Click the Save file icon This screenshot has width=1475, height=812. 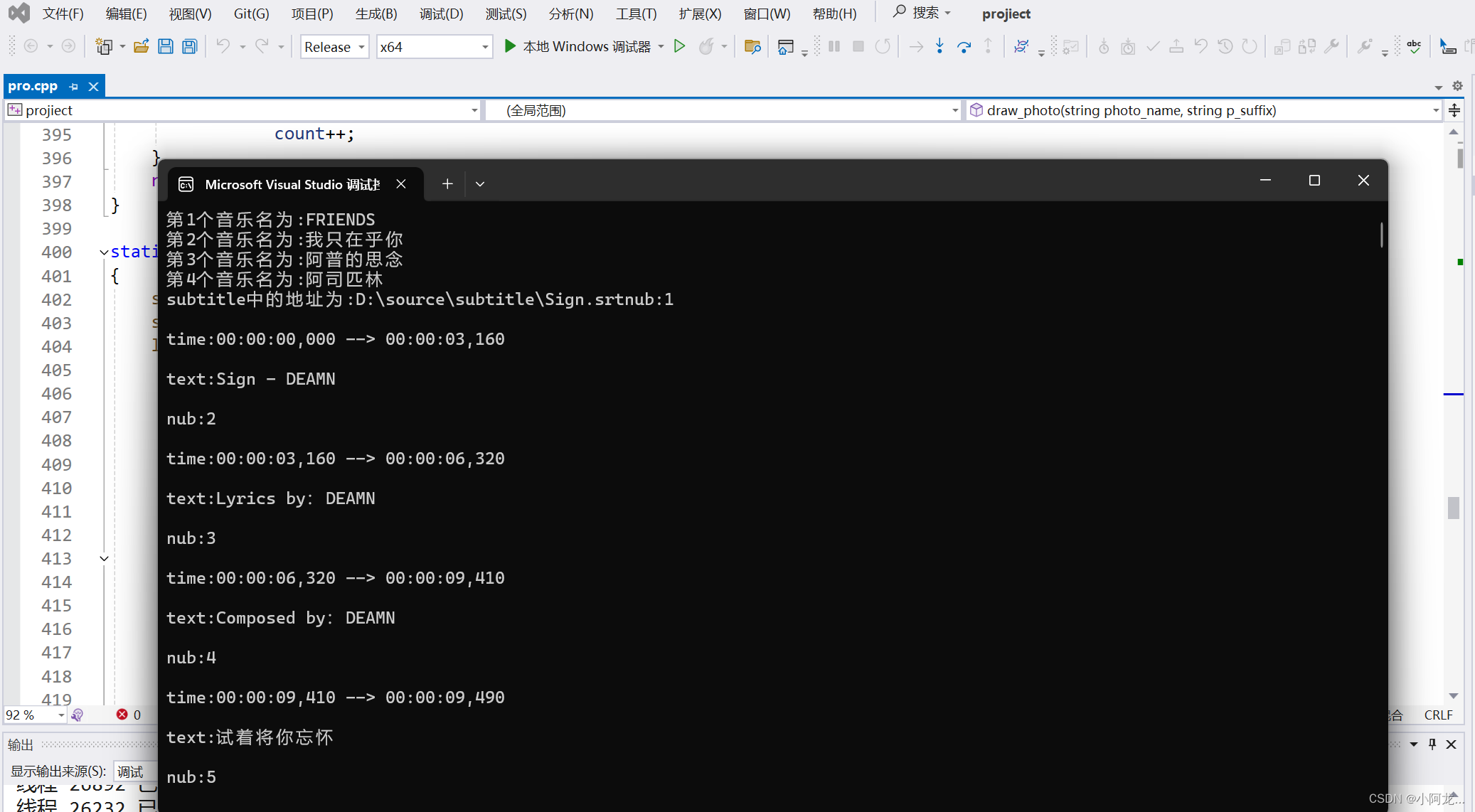pos(166,47)
